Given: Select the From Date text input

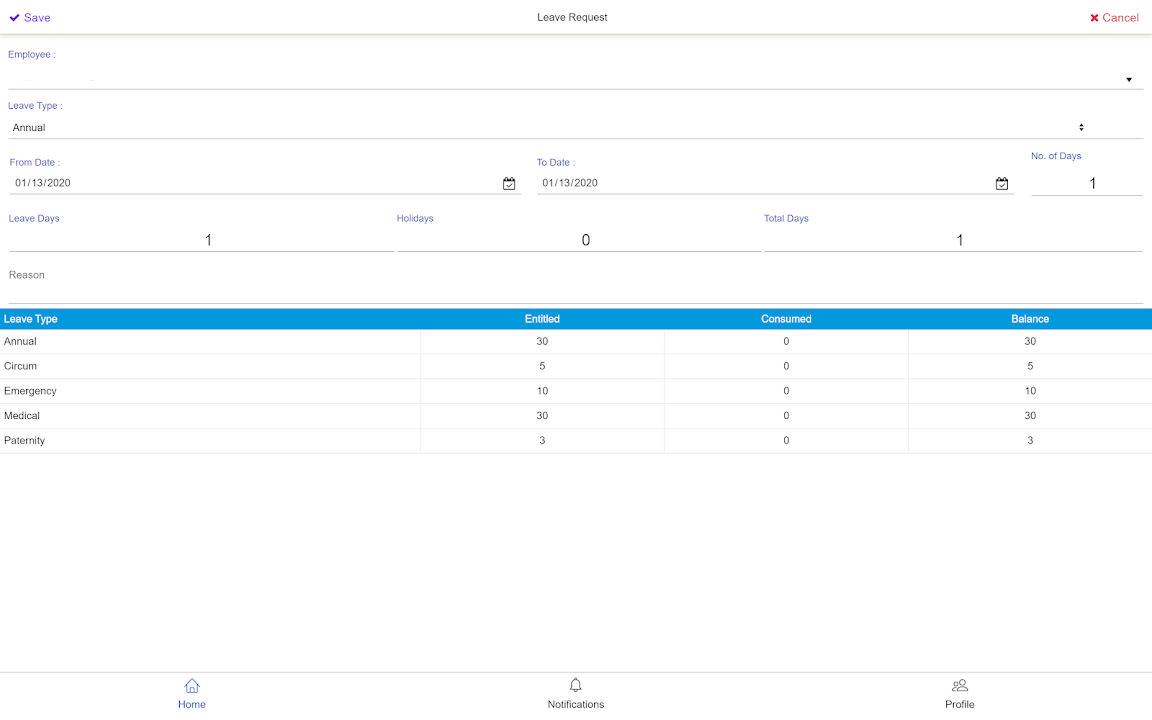Looking at the screenshot, I should [255, 184].
